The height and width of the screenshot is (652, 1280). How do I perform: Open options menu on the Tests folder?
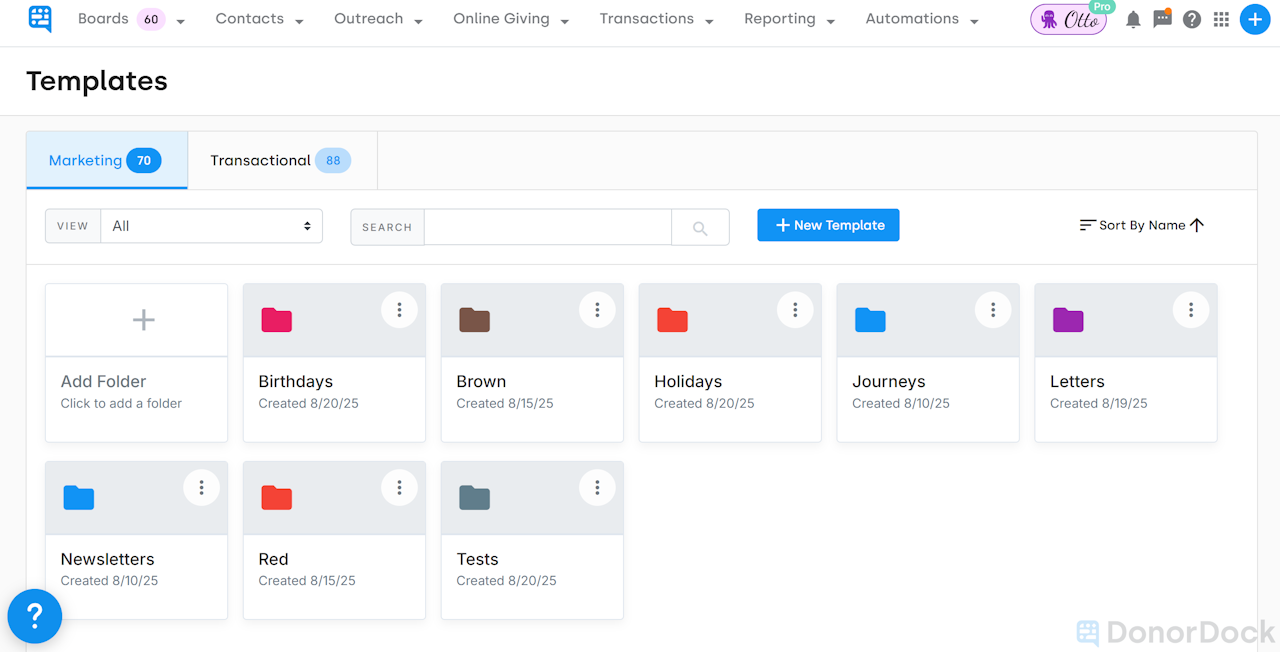click(597, 487)
